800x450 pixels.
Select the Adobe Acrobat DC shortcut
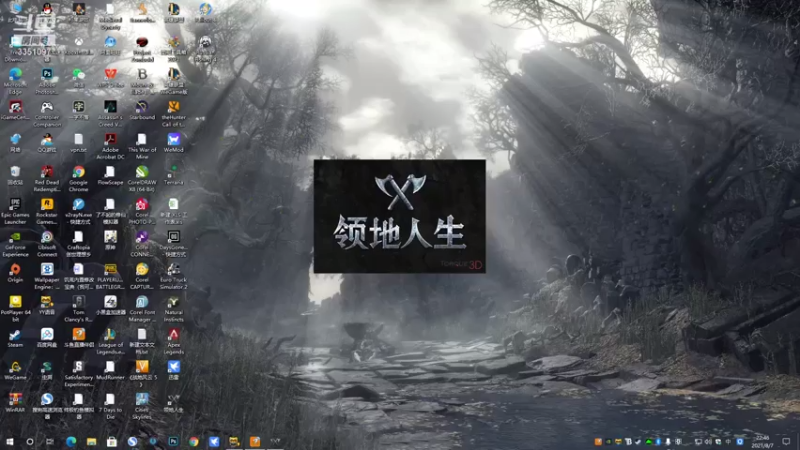[110, 146]
